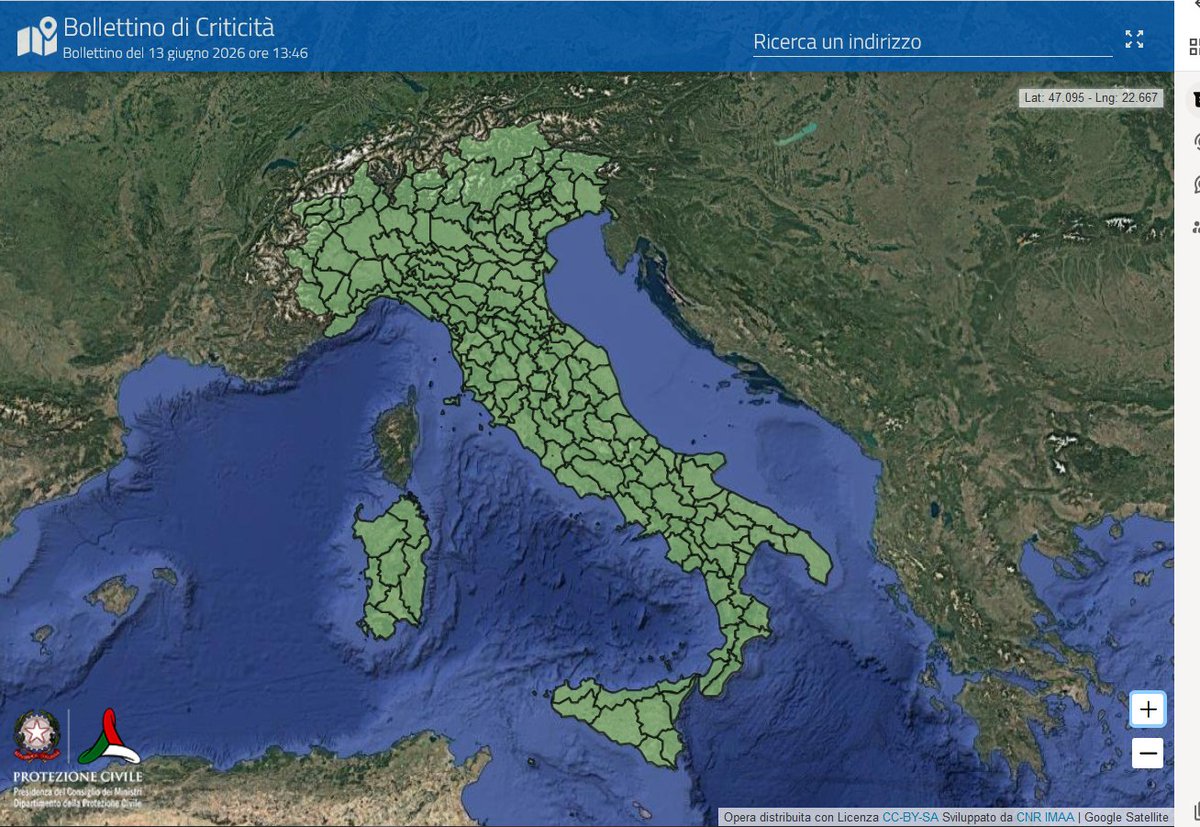Image resolution: width=1200 pixels, height=827 pixels.
Task: Click the Bollettino di Criticità title
Action: click(168, 27)
